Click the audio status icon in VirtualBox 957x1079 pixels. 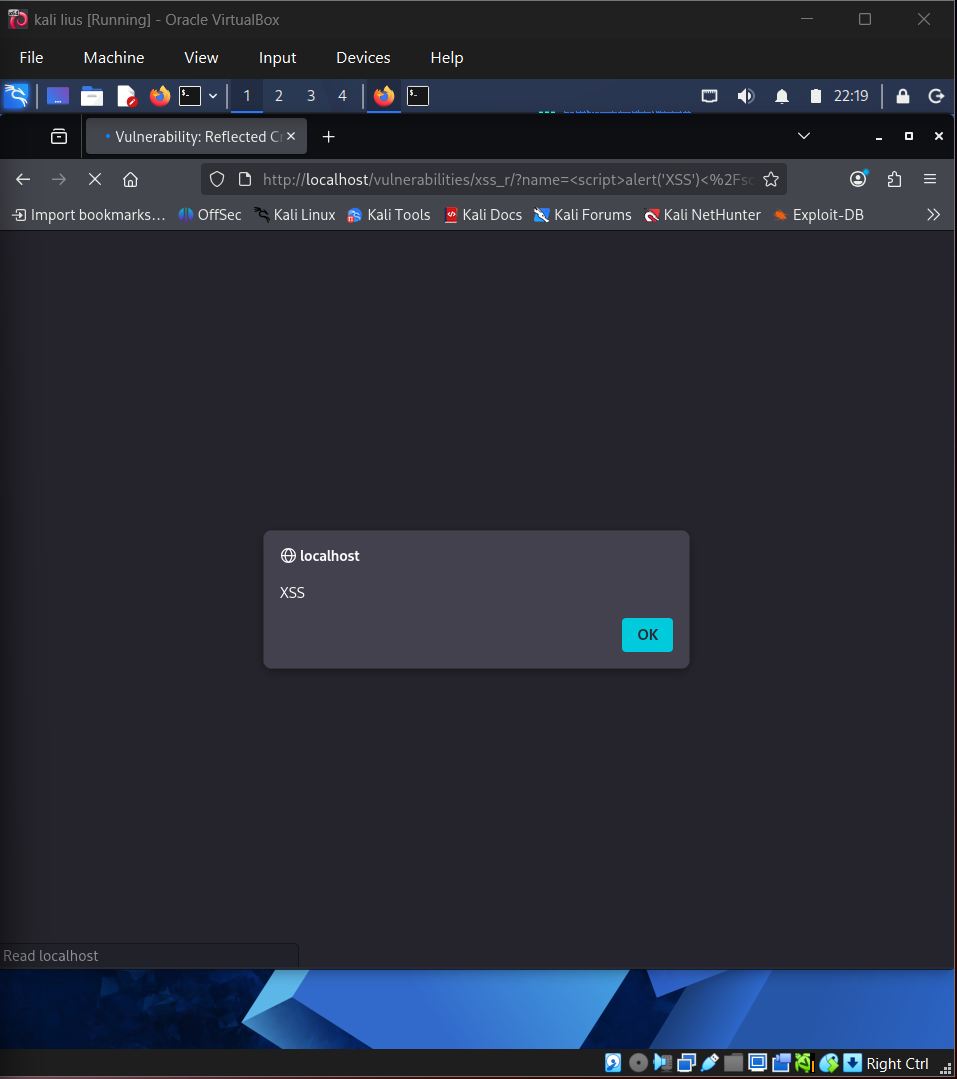[662, 1063]
